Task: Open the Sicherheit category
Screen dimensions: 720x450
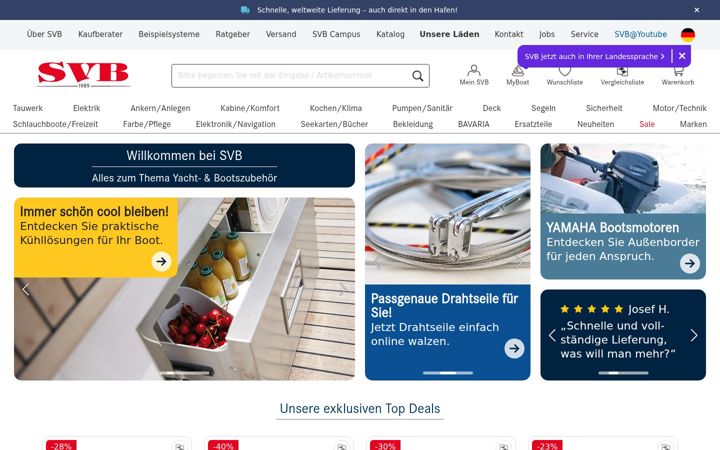Action: 604,108
